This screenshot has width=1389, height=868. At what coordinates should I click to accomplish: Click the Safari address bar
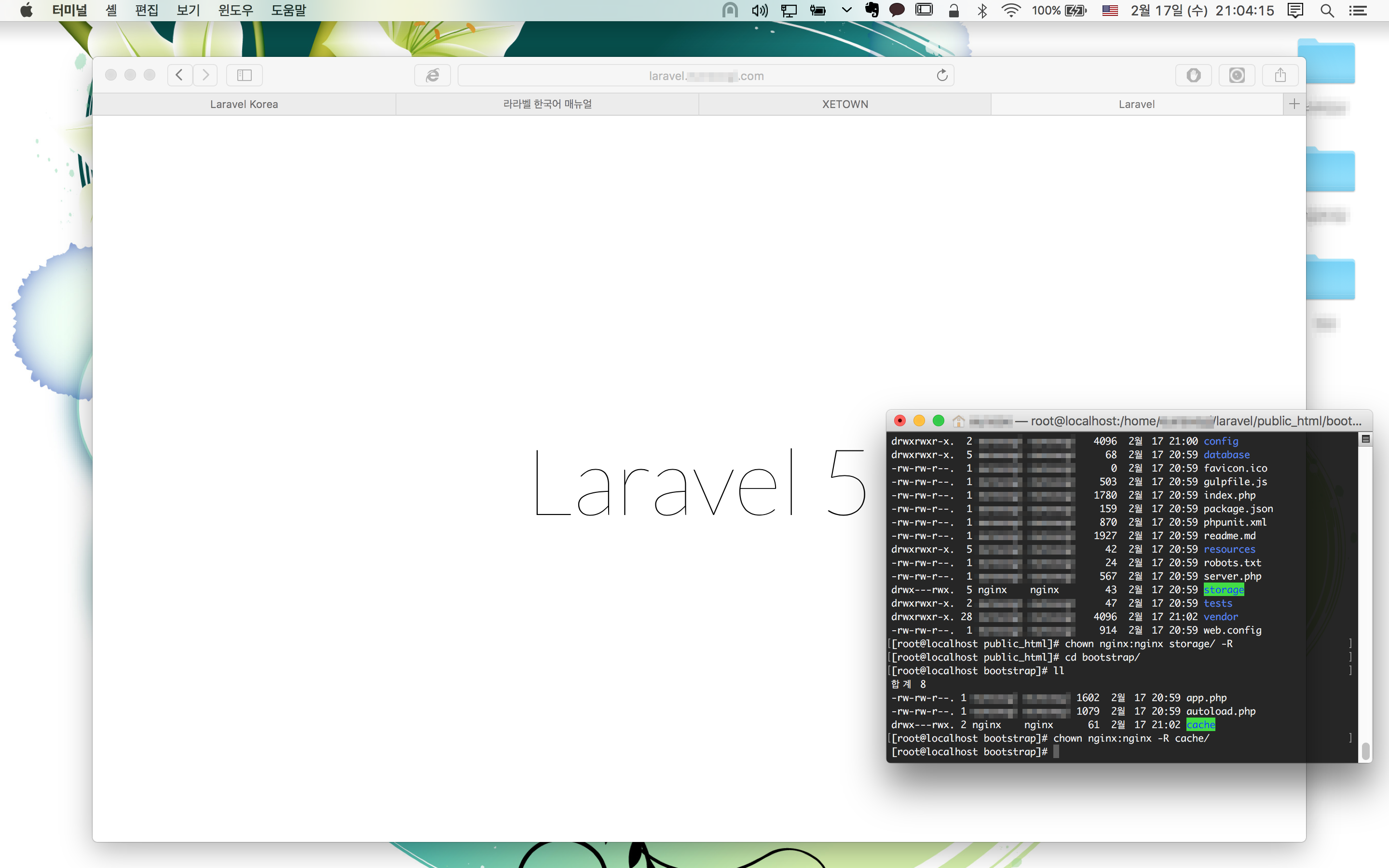(706, 75)
